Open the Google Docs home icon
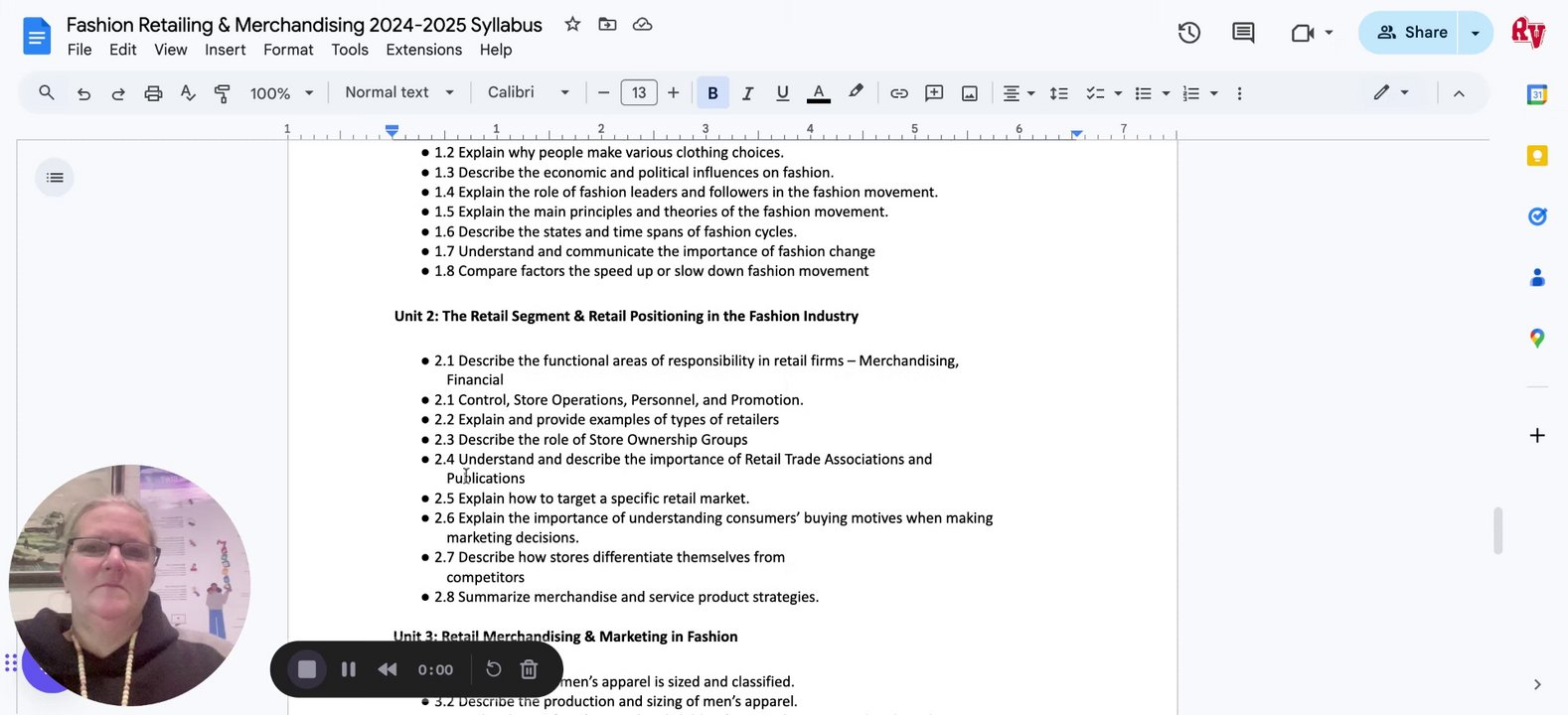This screenshot has height=715, width=1568. 37,37
